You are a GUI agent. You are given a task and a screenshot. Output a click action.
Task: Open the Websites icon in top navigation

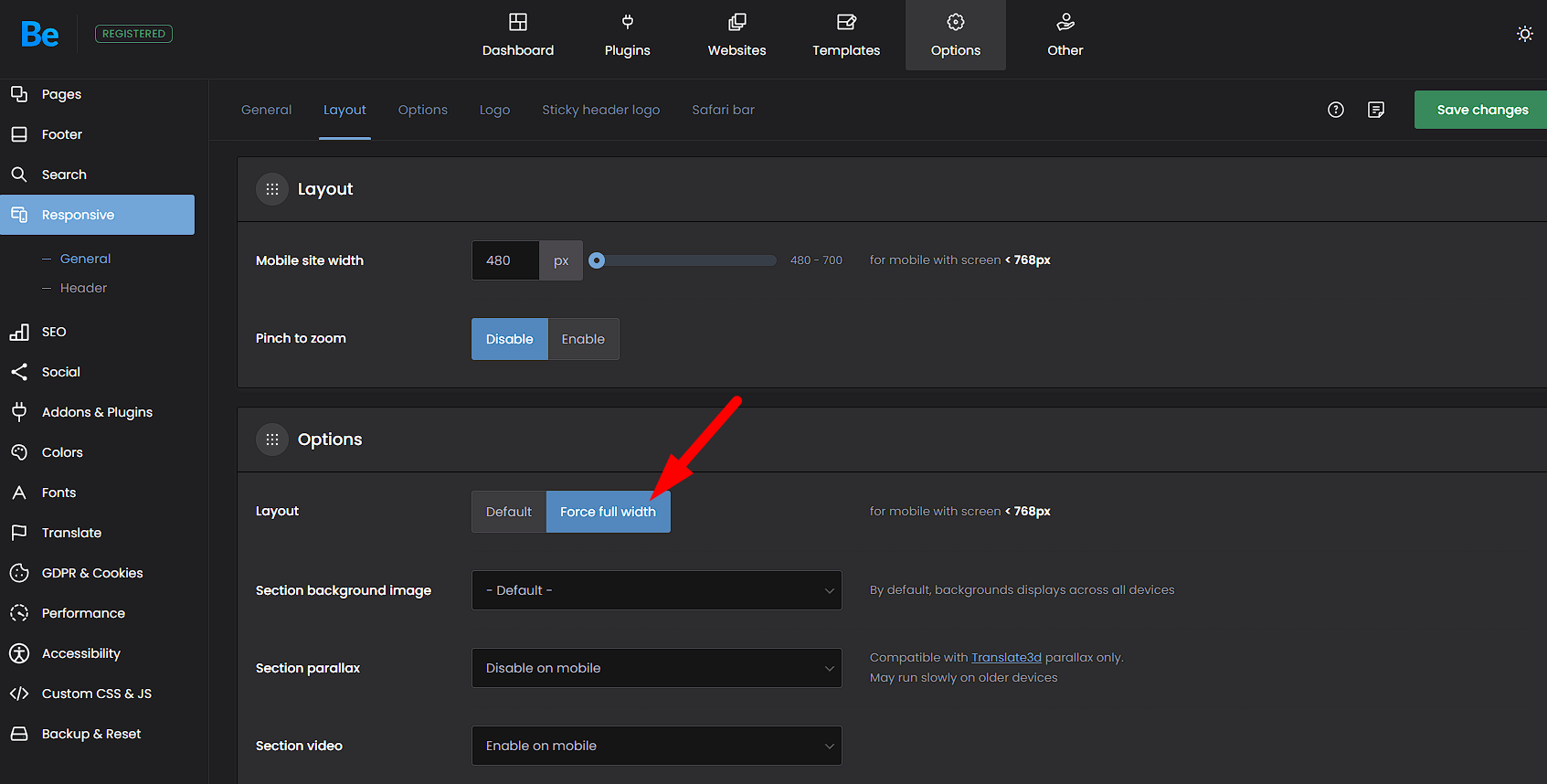pyautogui.click(x=737, y=22)
